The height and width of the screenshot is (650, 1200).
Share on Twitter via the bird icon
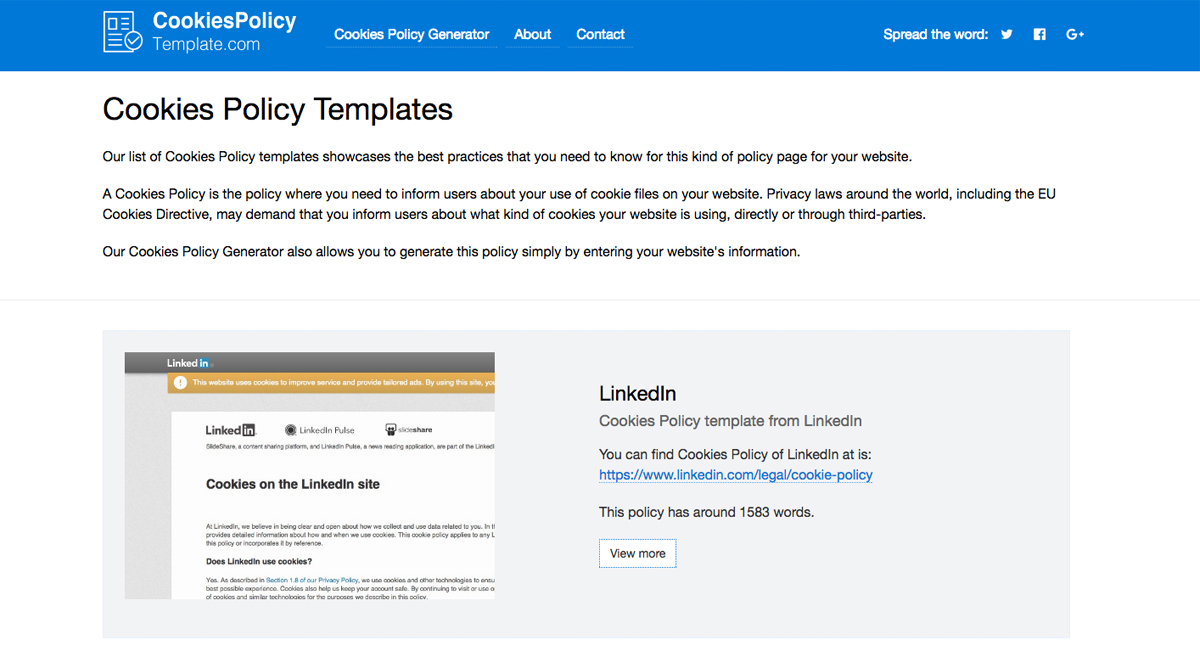[x=1007, y=34]
